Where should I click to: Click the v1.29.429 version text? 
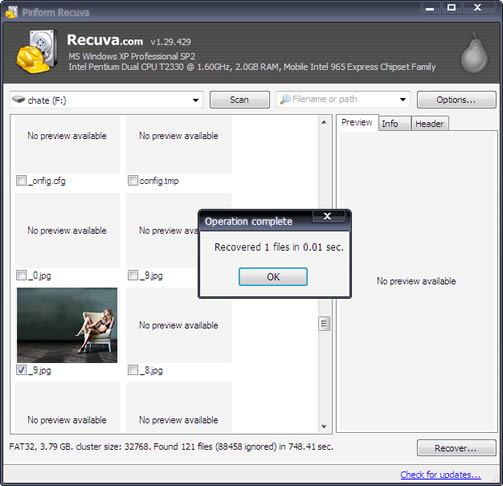click(x=171, y=42)
